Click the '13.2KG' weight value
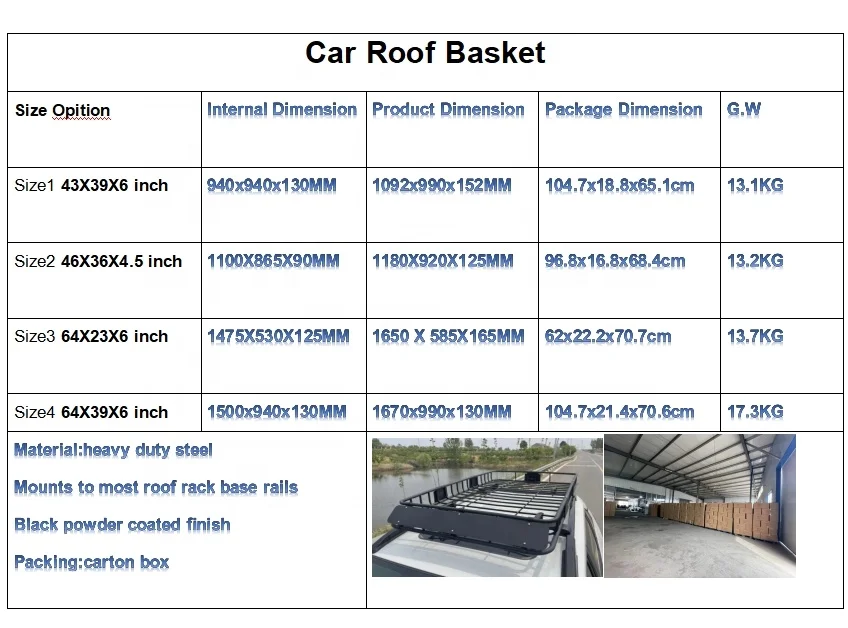Viewport: 848px width, 628px height. point(755,261)
